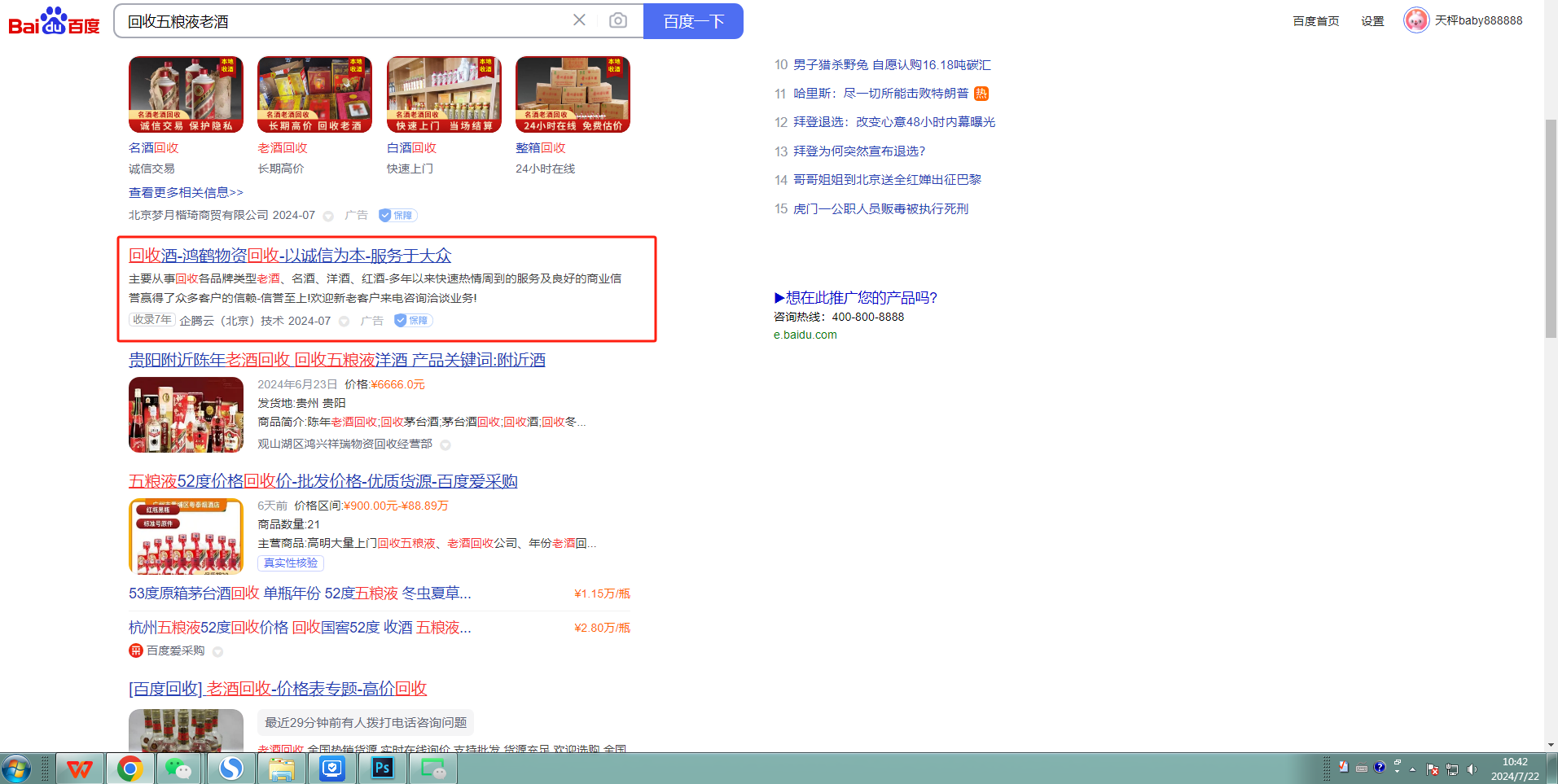Open 53度原箱茅台酒回收 listing link
The width and height of the screenshot is (1558, 784).
click(x=300, y=593)
